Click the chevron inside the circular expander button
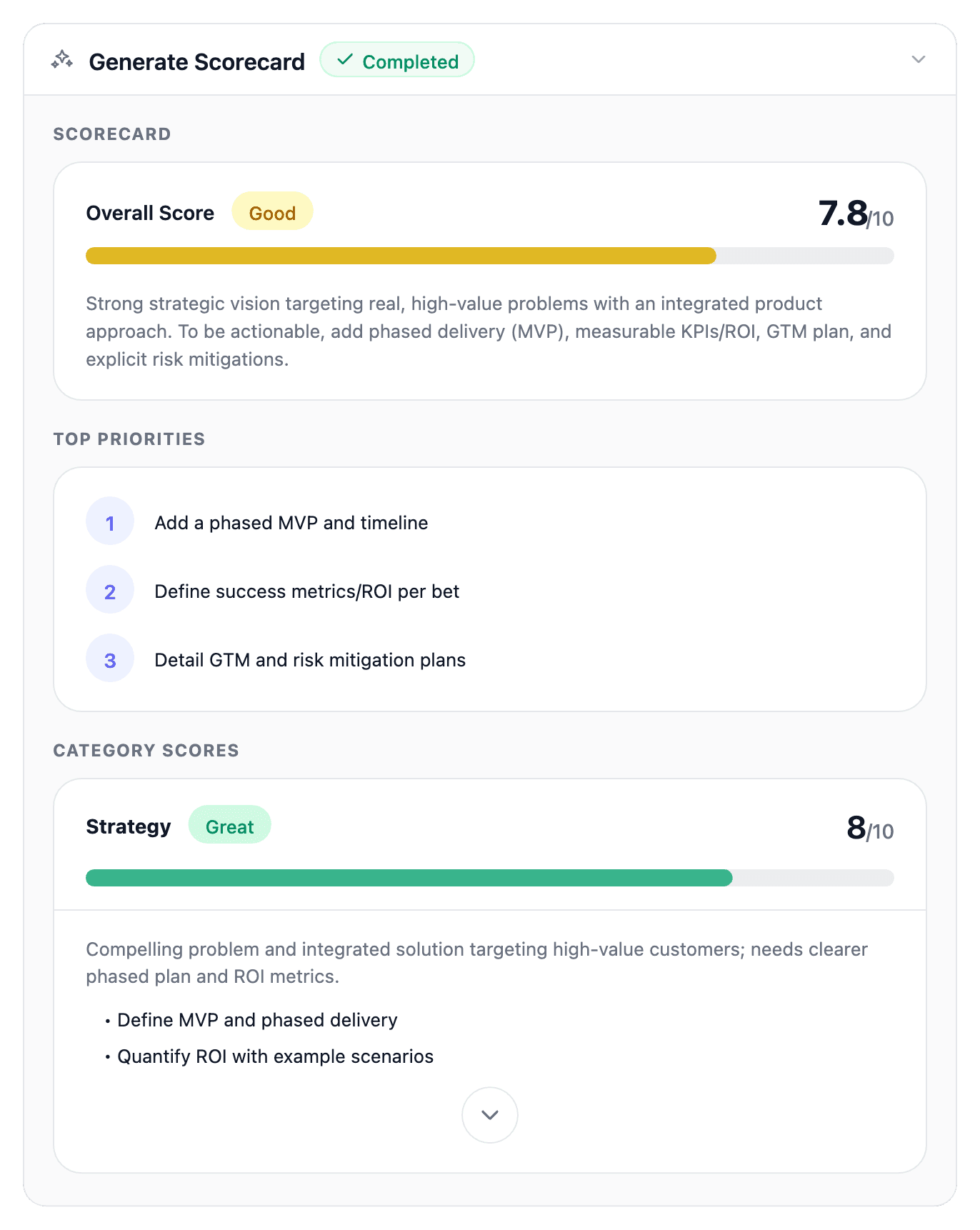The height and width of the screenshot is (1230, 980). pyautogui.click(x=489, y=1115)
